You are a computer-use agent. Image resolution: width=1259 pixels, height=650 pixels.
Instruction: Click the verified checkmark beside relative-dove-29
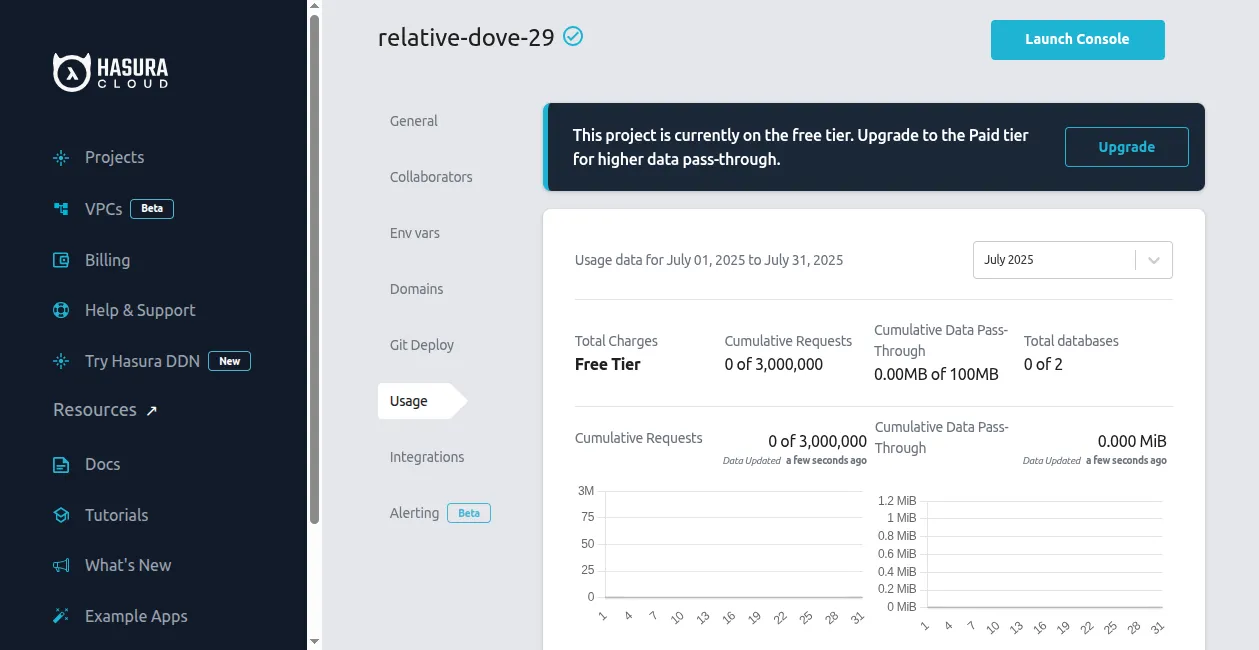573,37
